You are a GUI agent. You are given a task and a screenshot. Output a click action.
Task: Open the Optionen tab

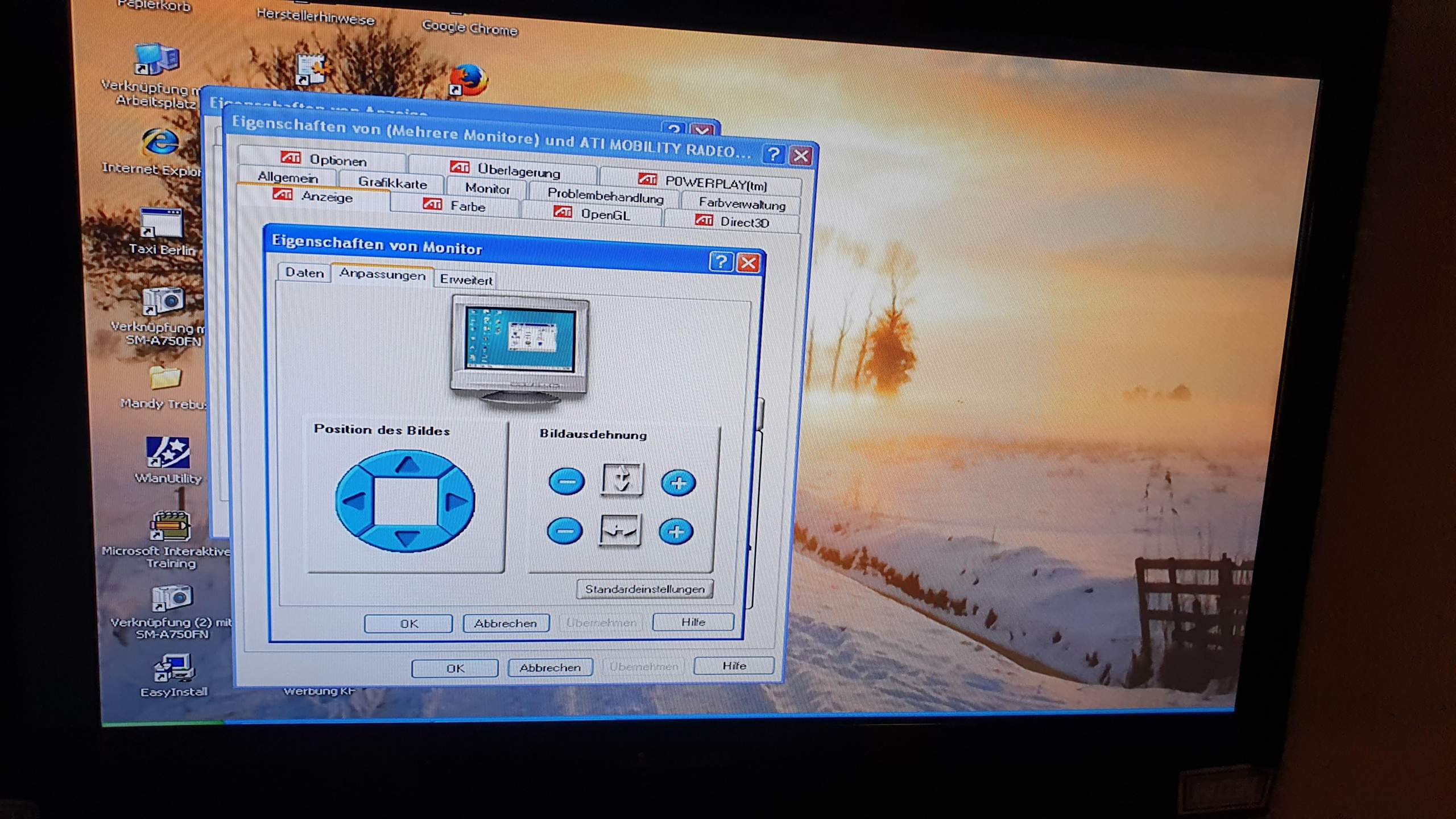(323, 159)
